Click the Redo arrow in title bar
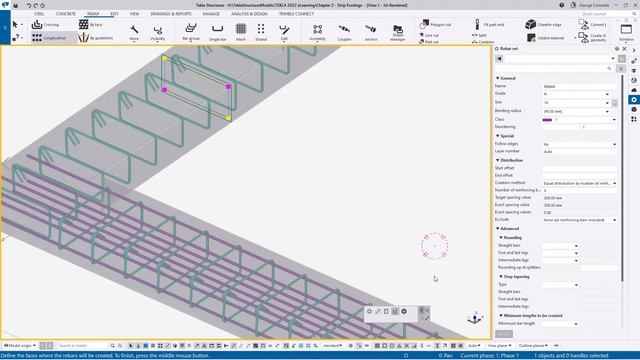This screenshot has width=640, height=360. [x=36, y=6]
